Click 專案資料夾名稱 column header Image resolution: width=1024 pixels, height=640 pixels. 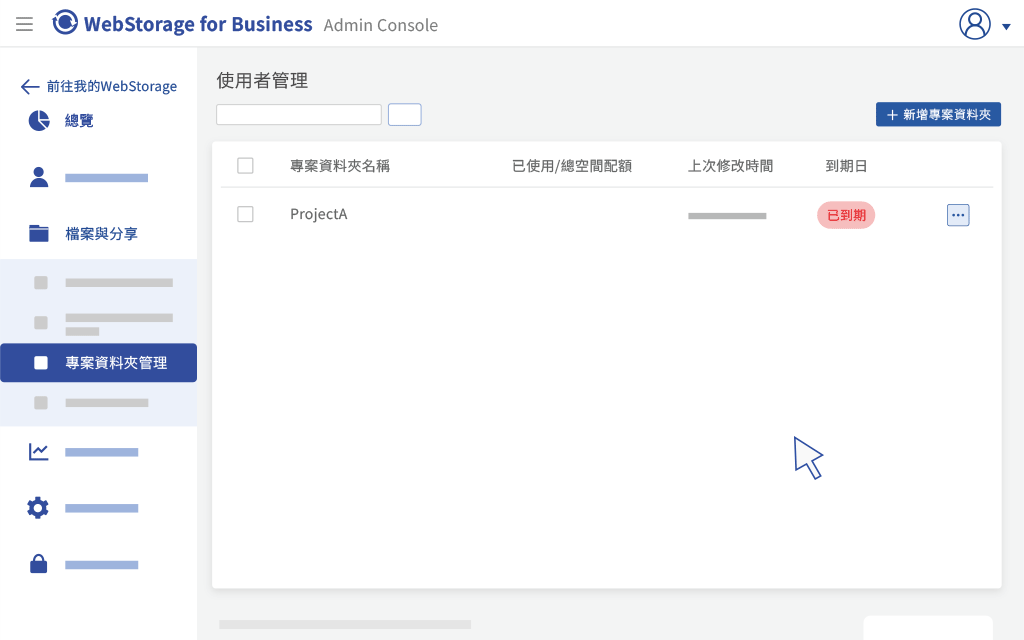pos(340,166)
